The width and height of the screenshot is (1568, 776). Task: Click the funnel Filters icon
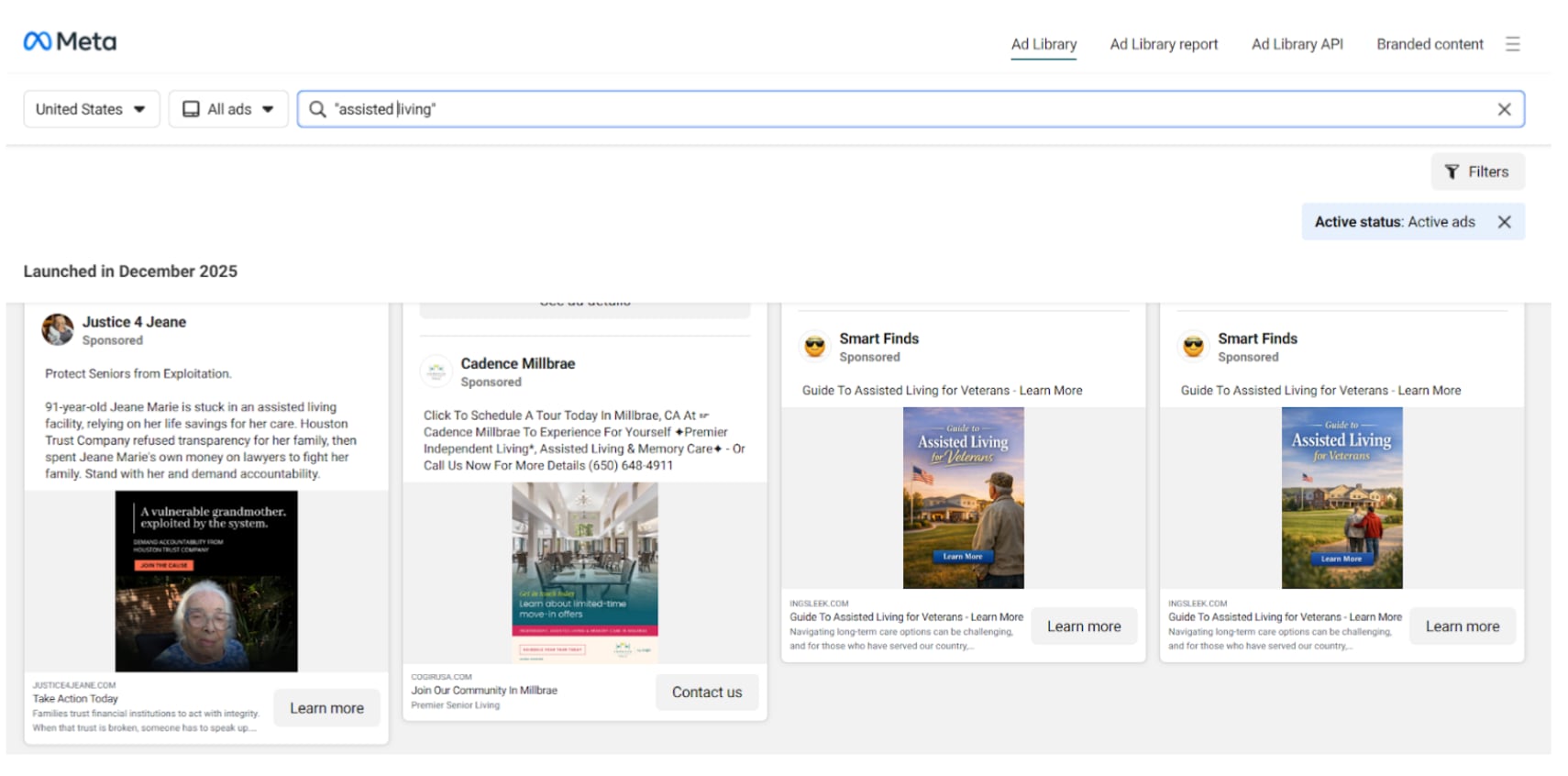click(x=1452, y=172)
